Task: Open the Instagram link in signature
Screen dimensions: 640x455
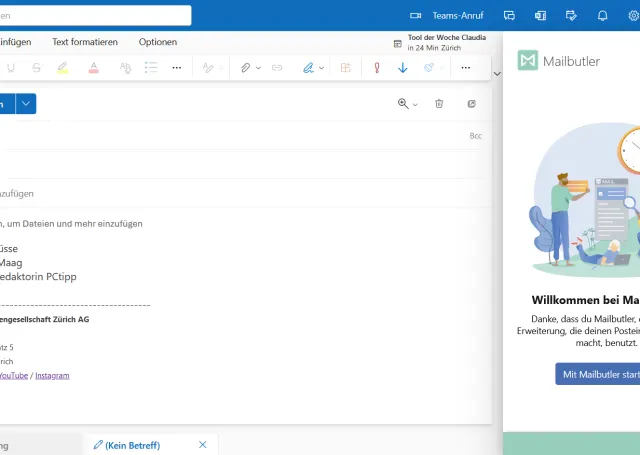Action: point(52,375)
